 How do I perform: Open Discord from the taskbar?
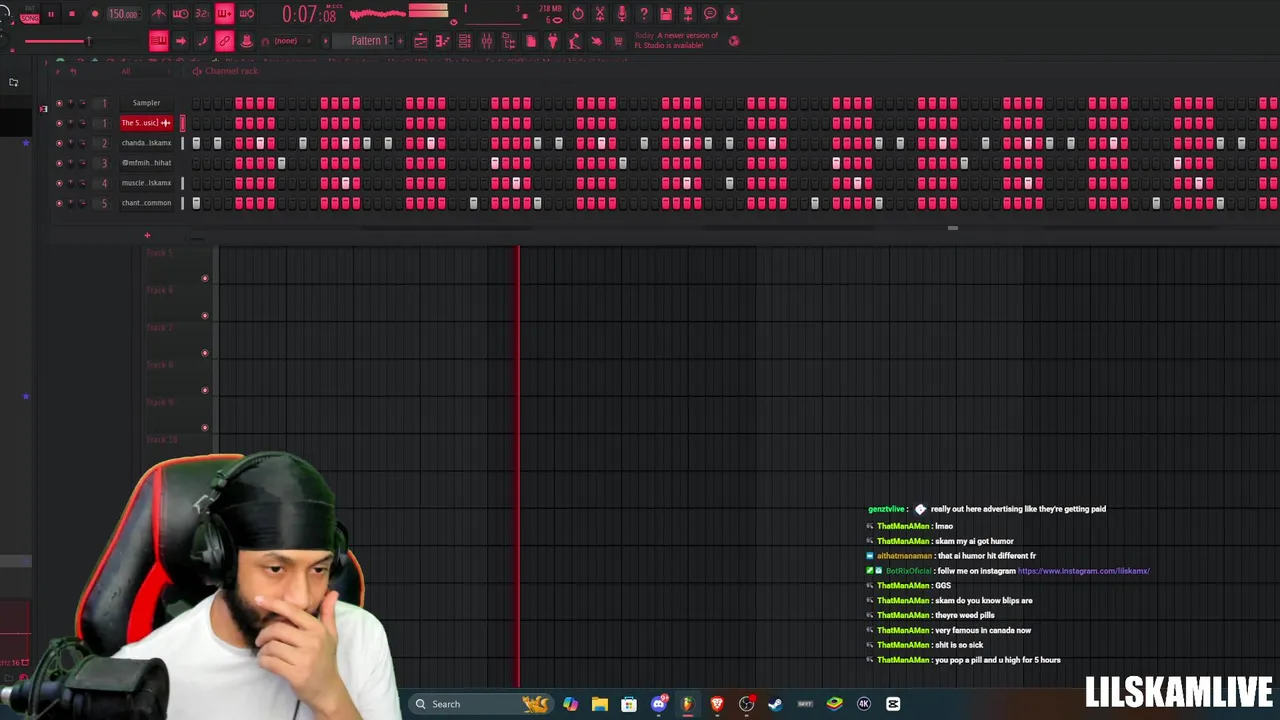point(658,704)
